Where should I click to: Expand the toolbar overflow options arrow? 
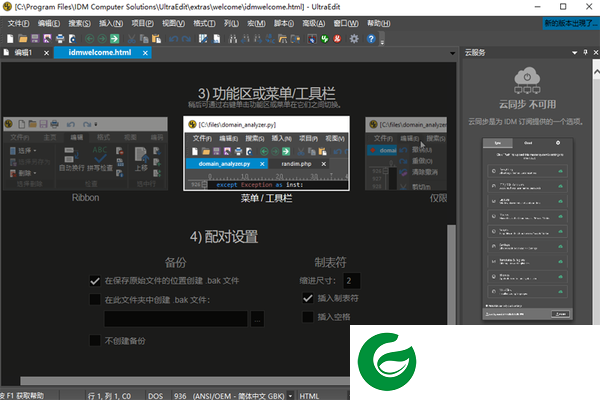(x=382, y=40)
